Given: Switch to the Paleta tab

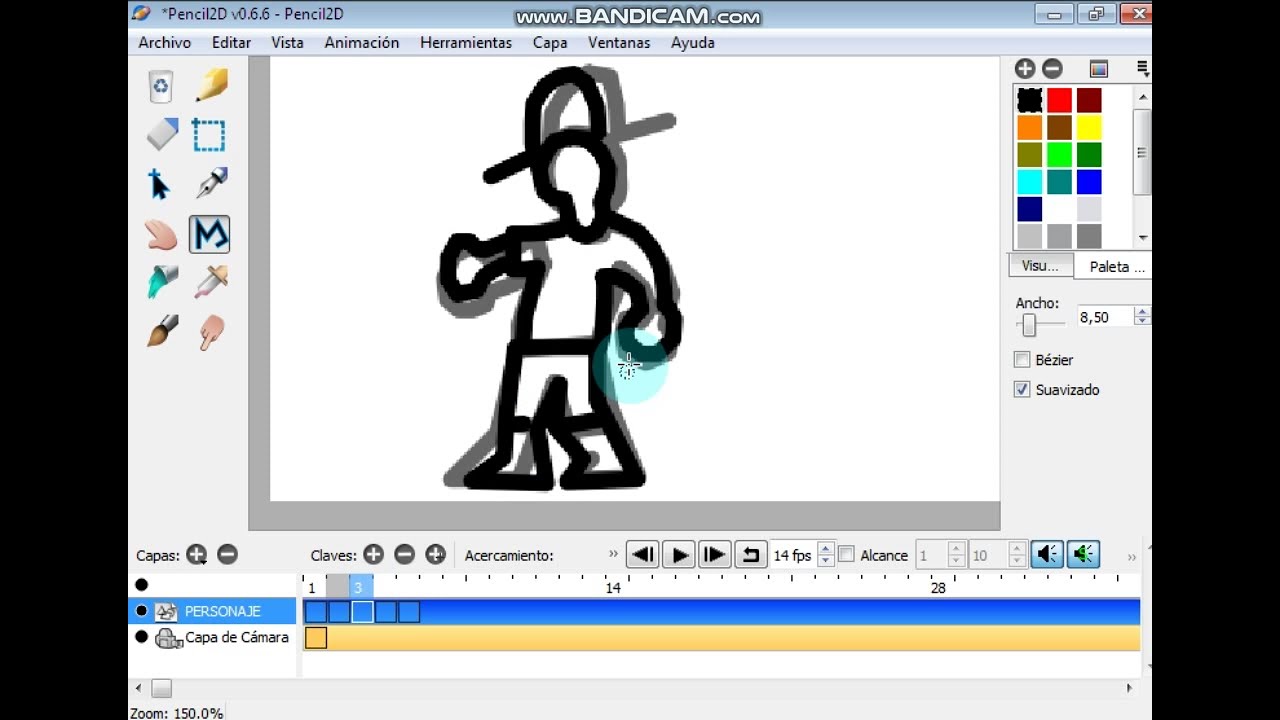Looking at the screenshot, I should point(1113,267).
